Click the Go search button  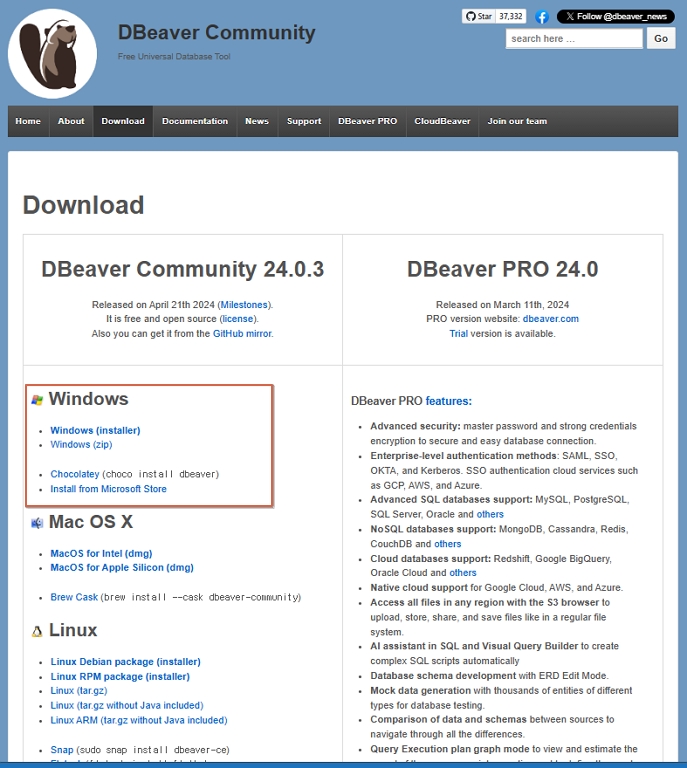(661, 38)
